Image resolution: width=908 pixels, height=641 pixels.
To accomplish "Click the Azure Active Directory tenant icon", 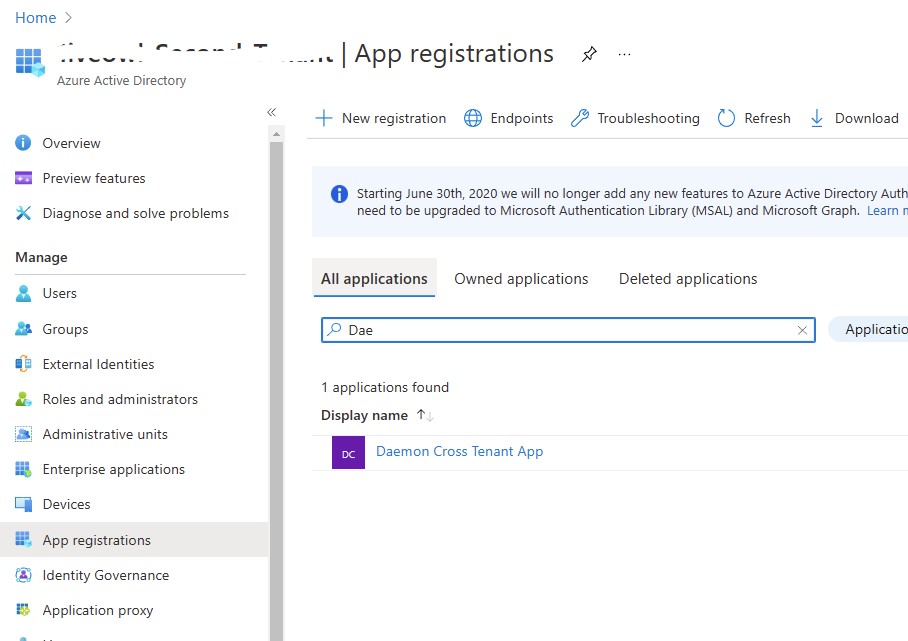I will coord(30,62).
